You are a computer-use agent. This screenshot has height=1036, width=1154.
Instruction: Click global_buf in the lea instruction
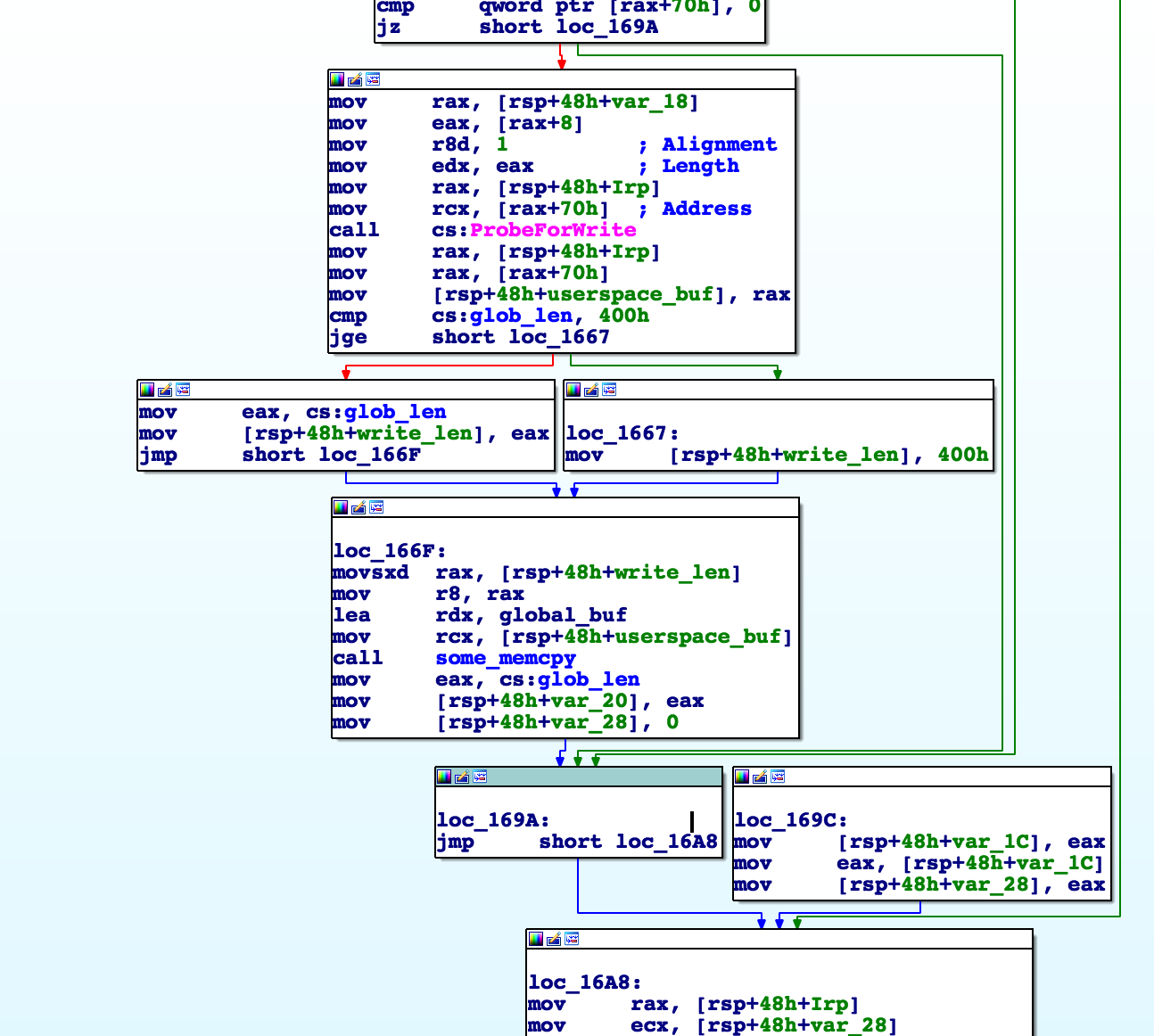click(x=563, y=615)
